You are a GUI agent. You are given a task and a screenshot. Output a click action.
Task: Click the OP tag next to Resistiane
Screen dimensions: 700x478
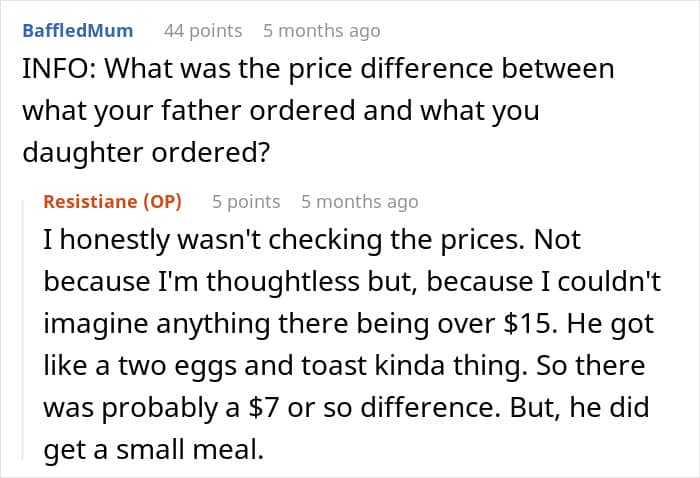point(162,202)
